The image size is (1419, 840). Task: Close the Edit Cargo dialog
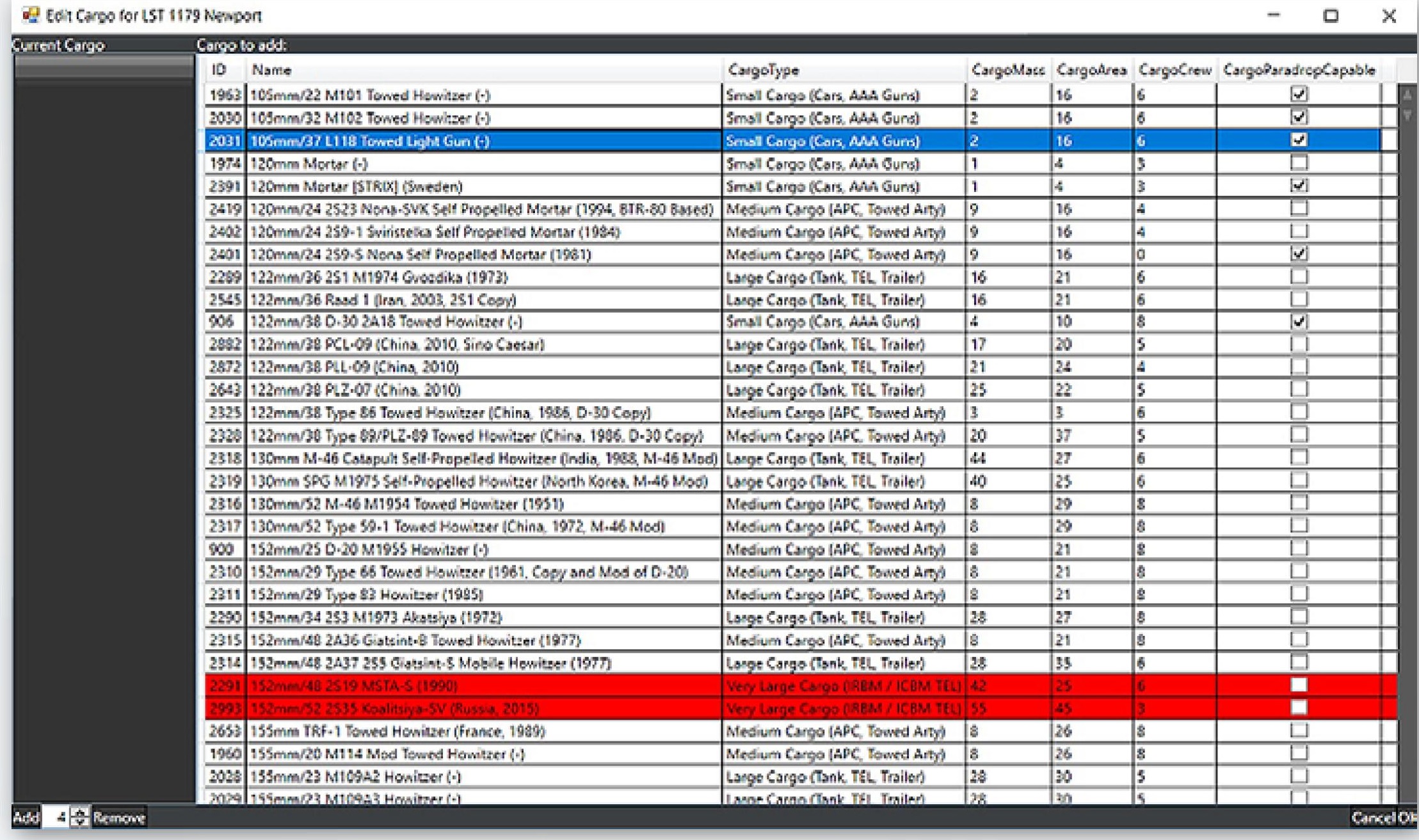point(1388,16)
